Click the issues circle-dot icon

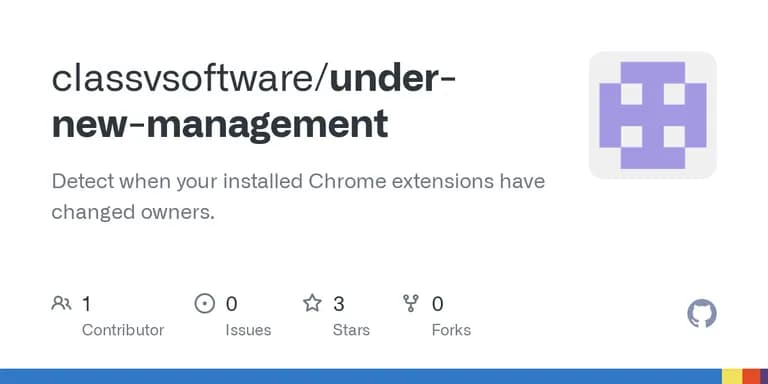click(205, 304)
